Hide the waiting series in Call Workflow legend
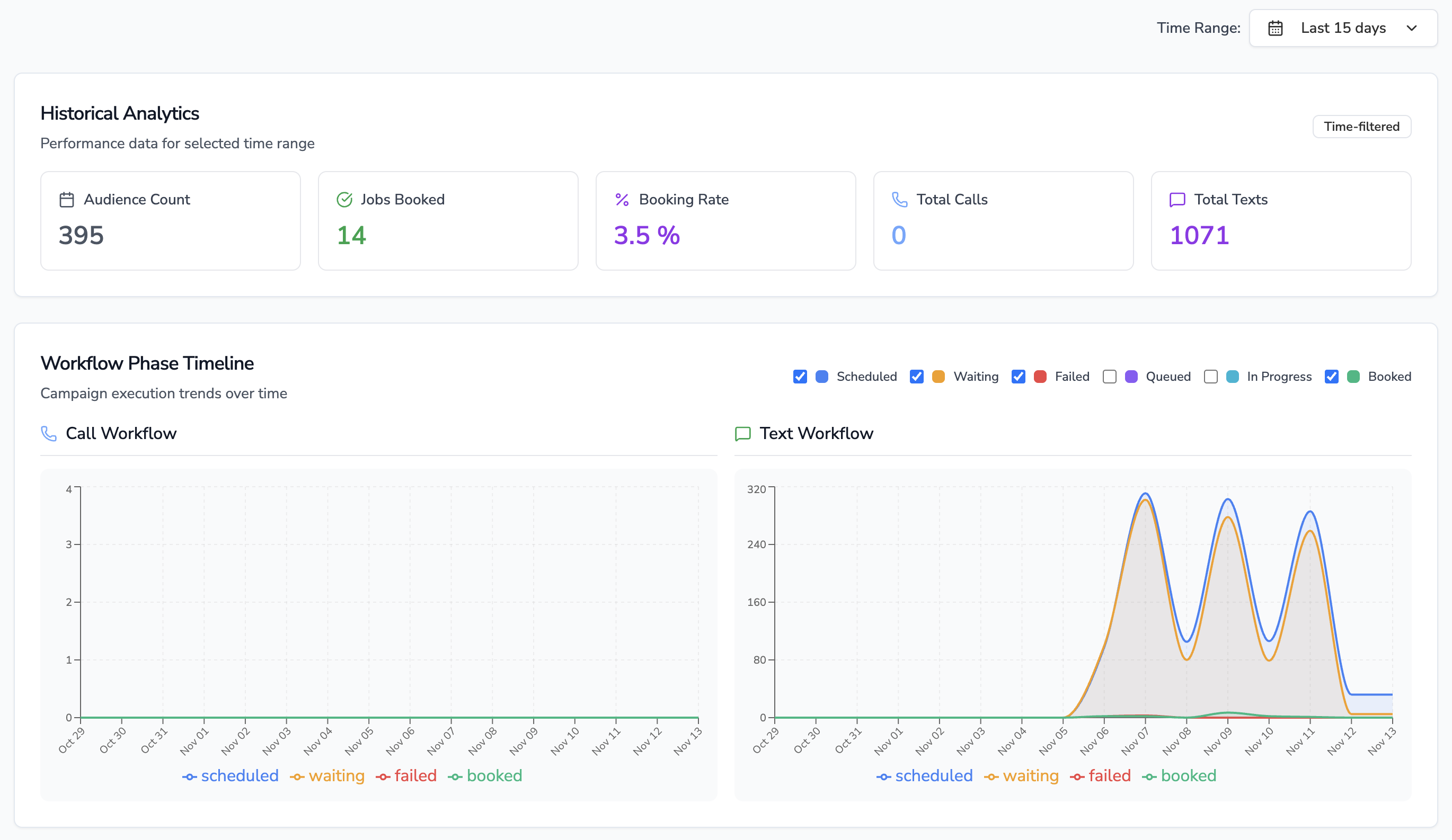The image size is (1452, 840). [337, 775]
